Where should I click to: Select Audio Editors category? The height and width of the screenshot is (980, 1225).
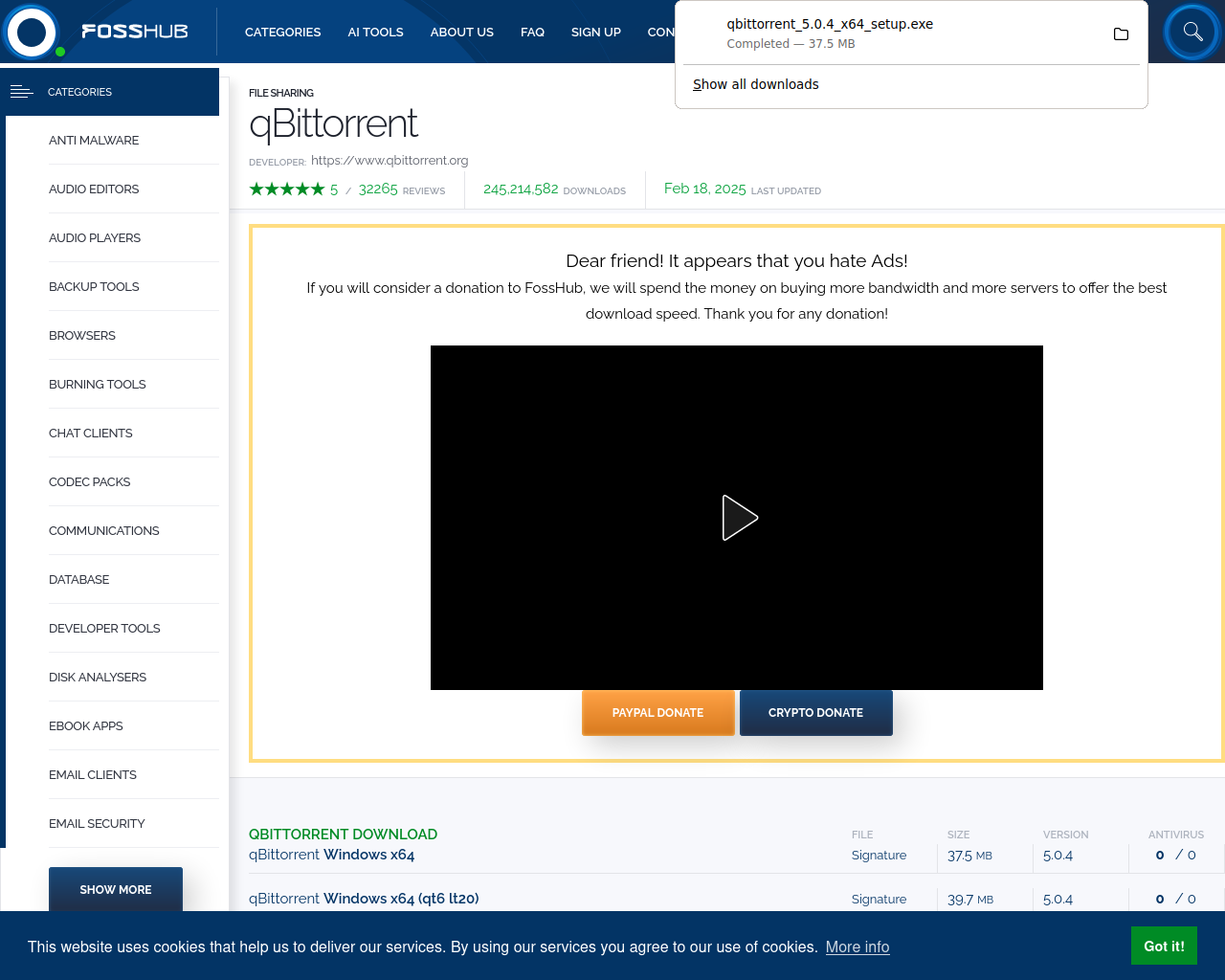[94, 189]
